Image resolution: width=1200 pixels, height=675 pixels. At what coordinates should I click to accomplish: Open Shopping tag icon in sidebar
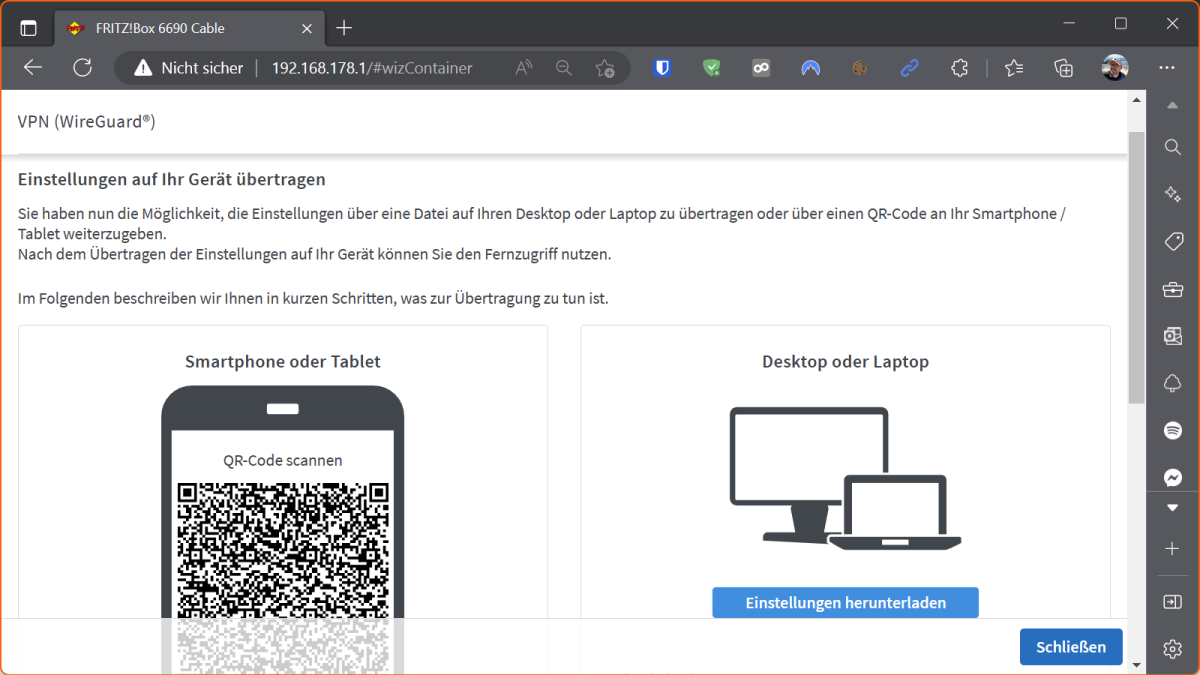point(1173,241)
